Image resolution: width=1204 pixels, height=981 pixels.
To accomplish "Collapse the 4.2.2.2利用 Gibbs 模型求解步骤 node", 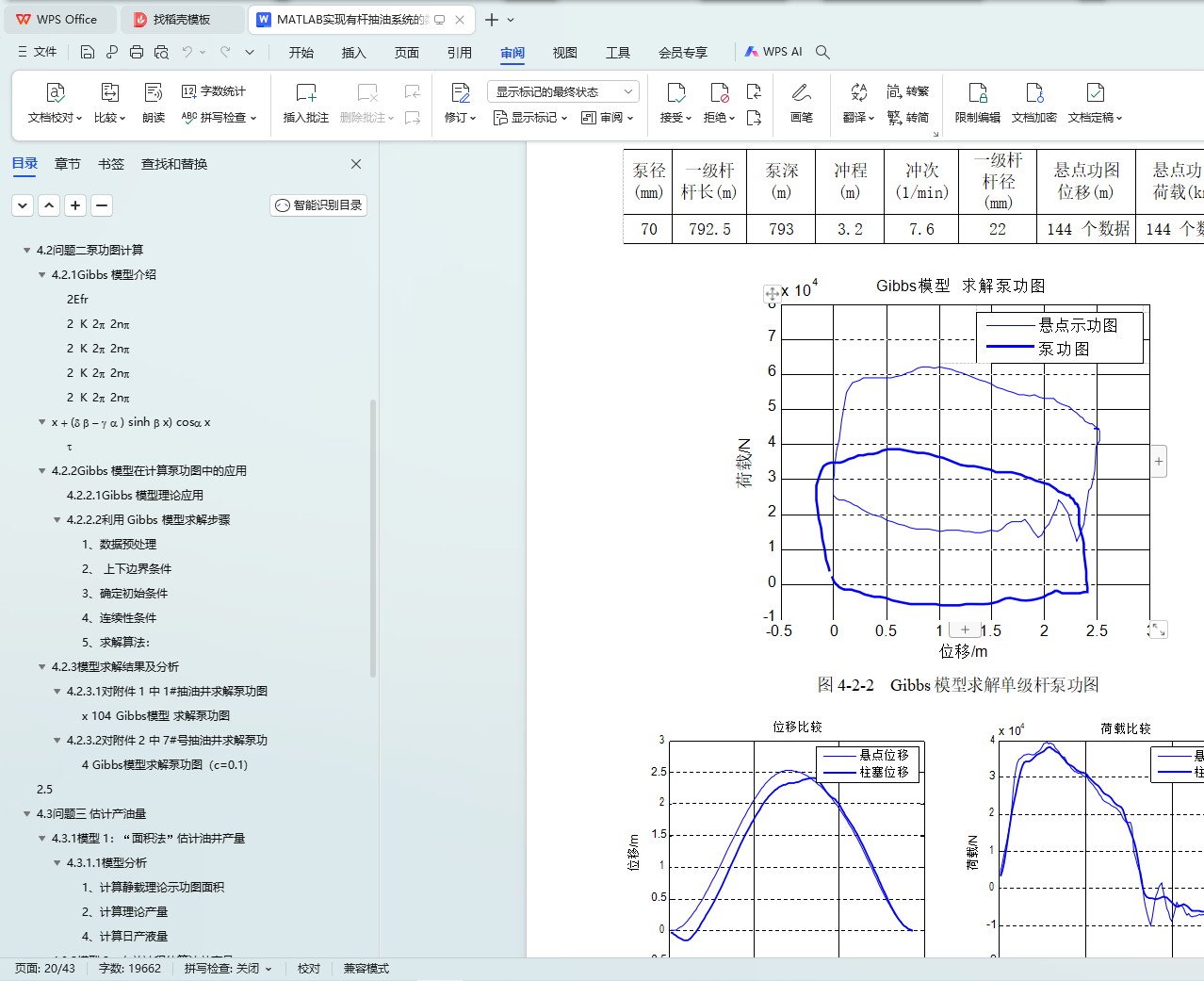I will pyautogui.click(x=57, y=520).
